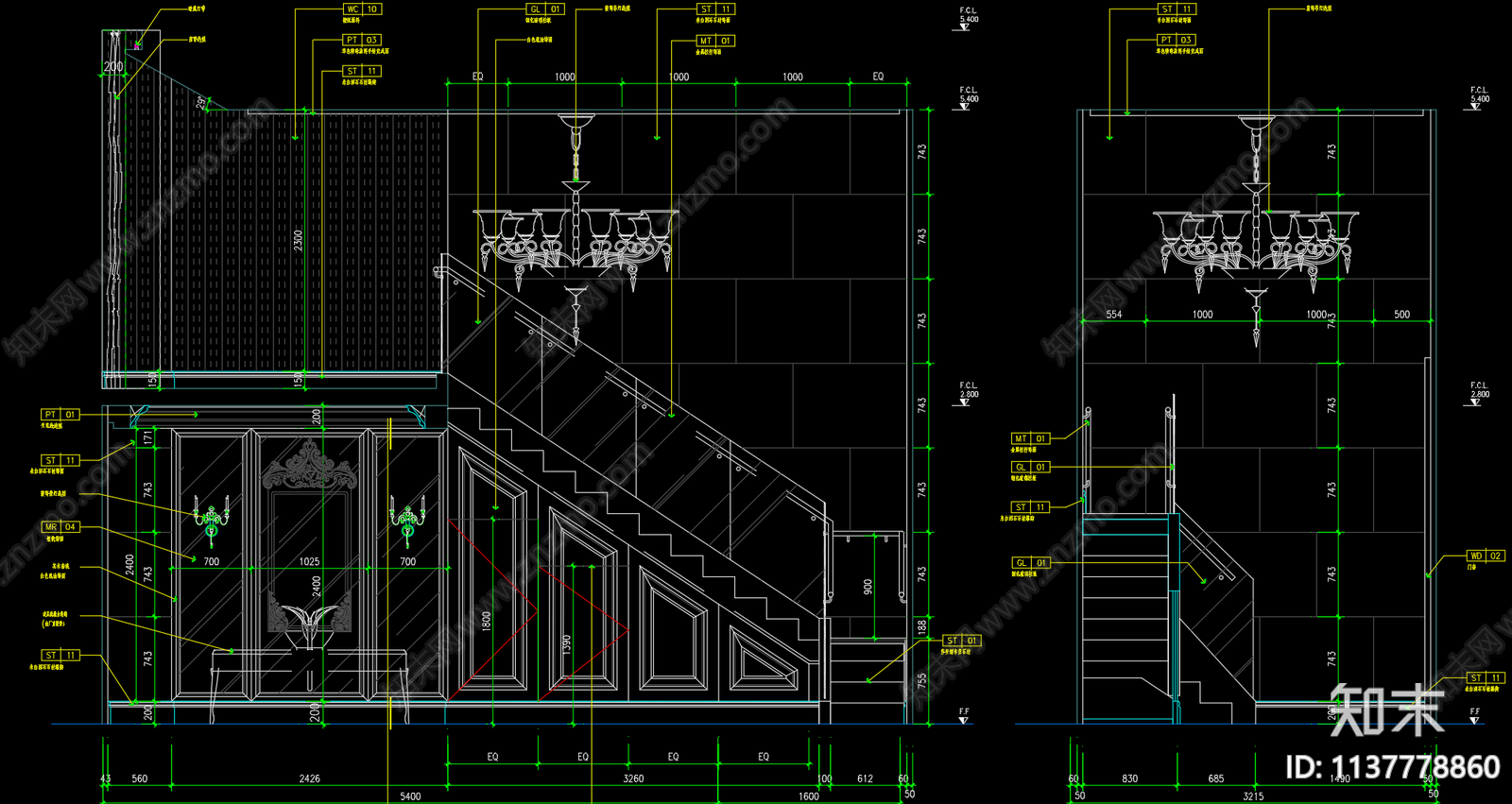Select the 188 dimension value

(921, 627)
